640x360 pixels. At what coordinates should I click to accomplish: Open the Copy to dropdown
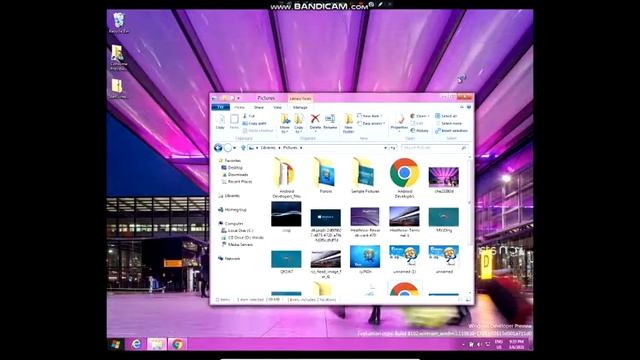click(299, 123)
